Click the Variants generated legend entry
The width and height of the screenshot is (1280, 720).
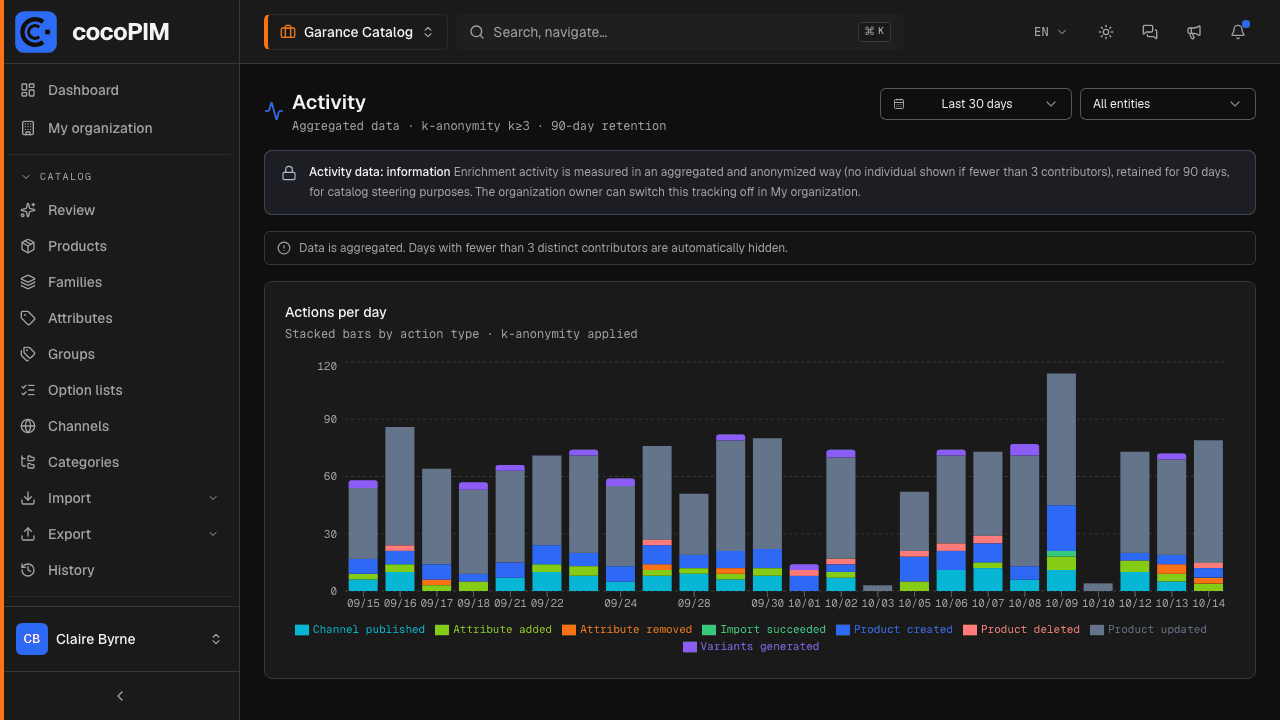(751, 647)
